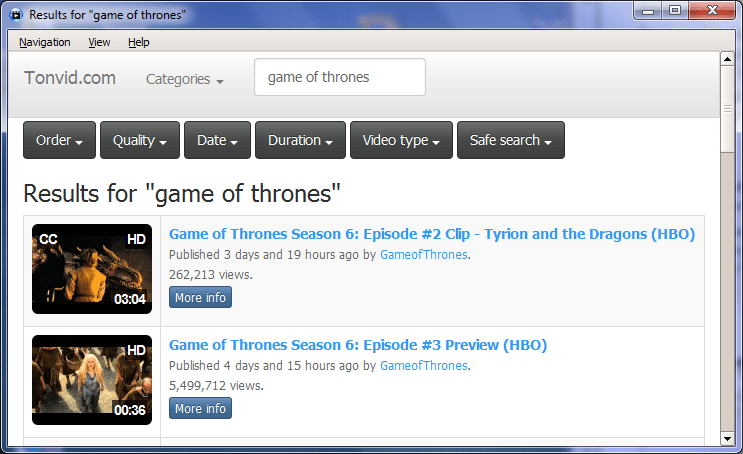Open the Safe search dropdown

511,140
